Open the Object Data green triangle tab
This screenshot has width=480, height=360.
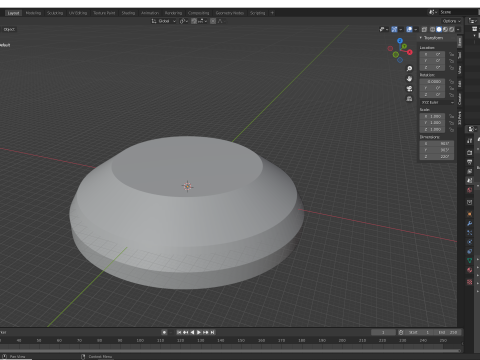pyautogui.click(x=469, y=260)
